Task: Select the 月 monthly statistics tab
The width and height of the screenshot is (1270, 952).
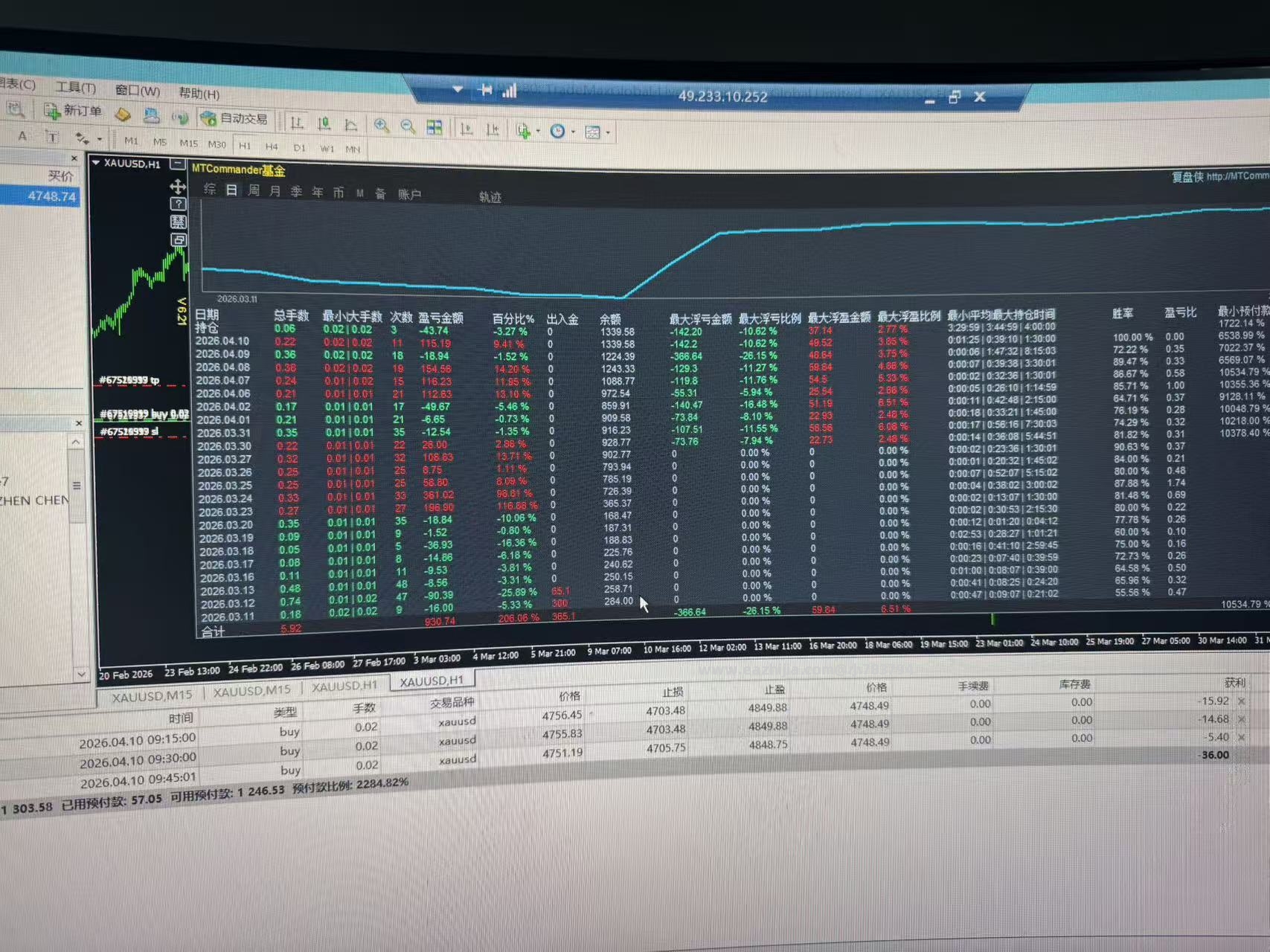Action: click(275, 192)
